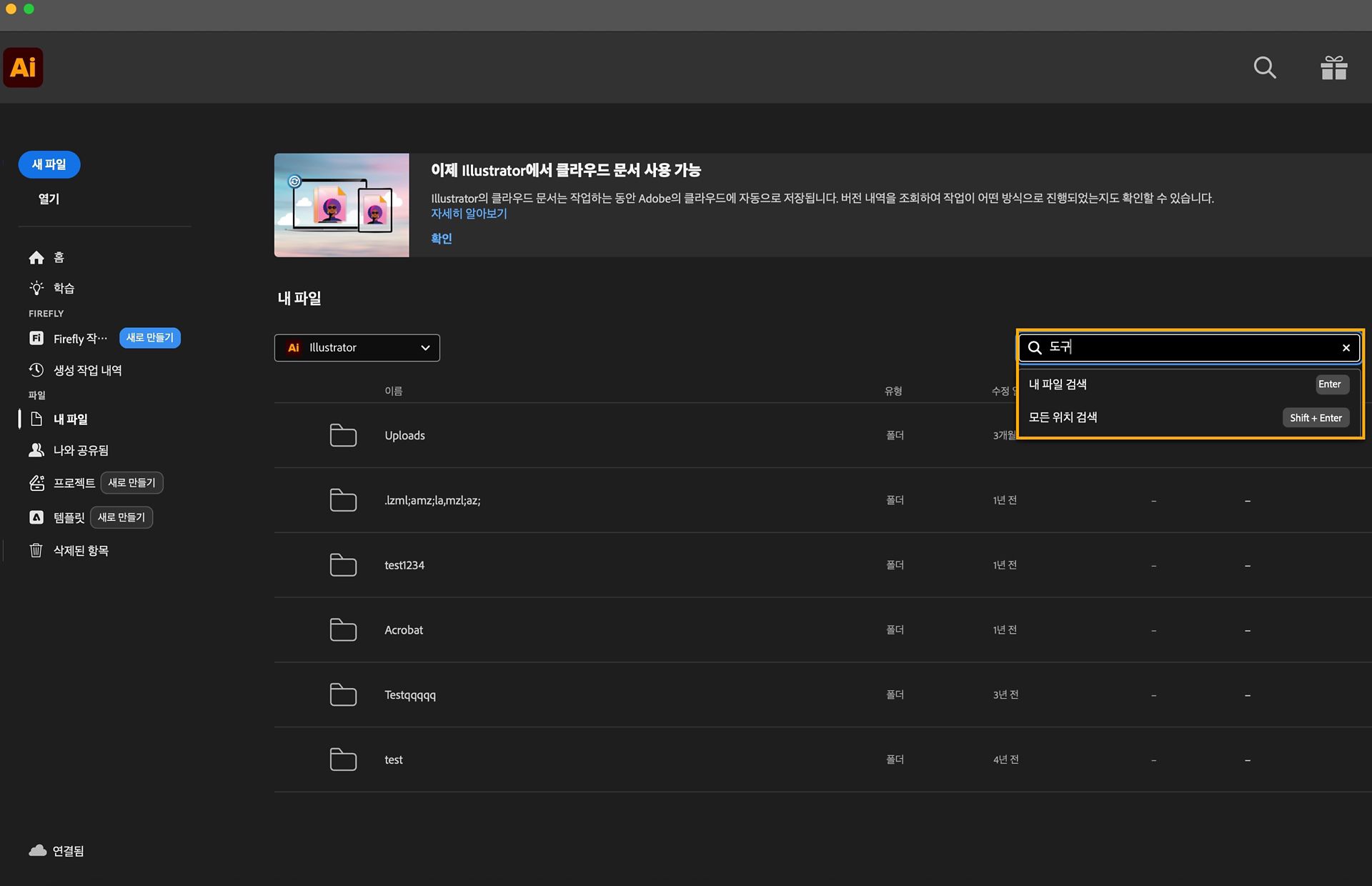
Task: Select 내 파일 in sidebar
Action: (x=70, y=419)
